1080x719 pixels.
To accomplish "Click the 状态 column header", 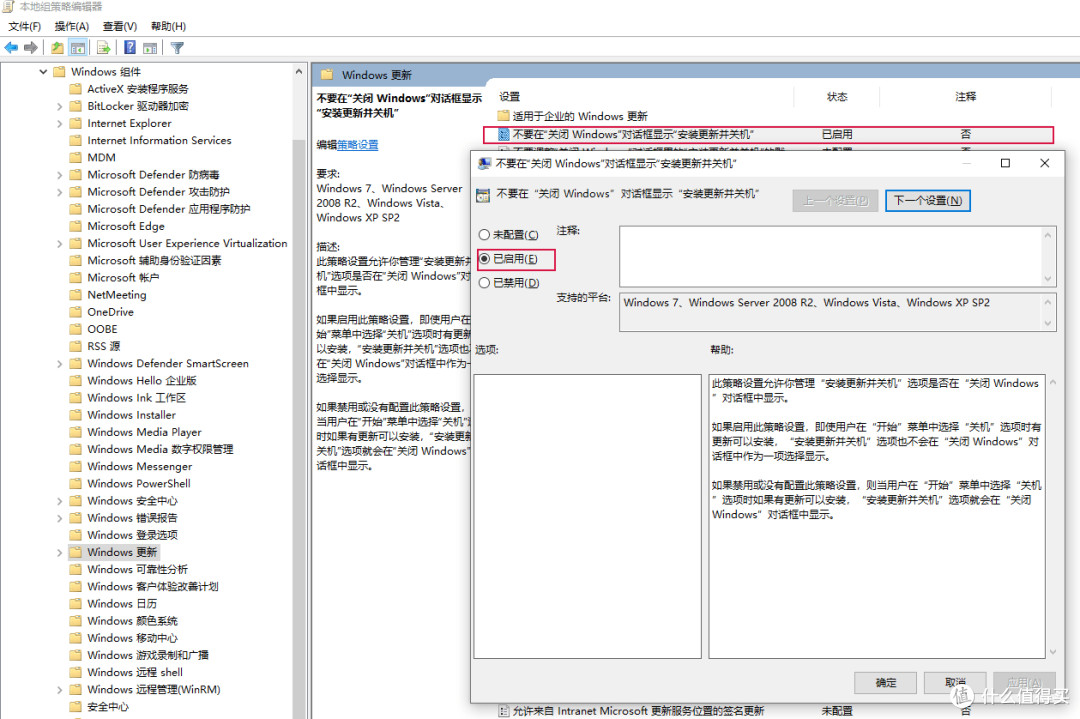I will tap(837, 96).
